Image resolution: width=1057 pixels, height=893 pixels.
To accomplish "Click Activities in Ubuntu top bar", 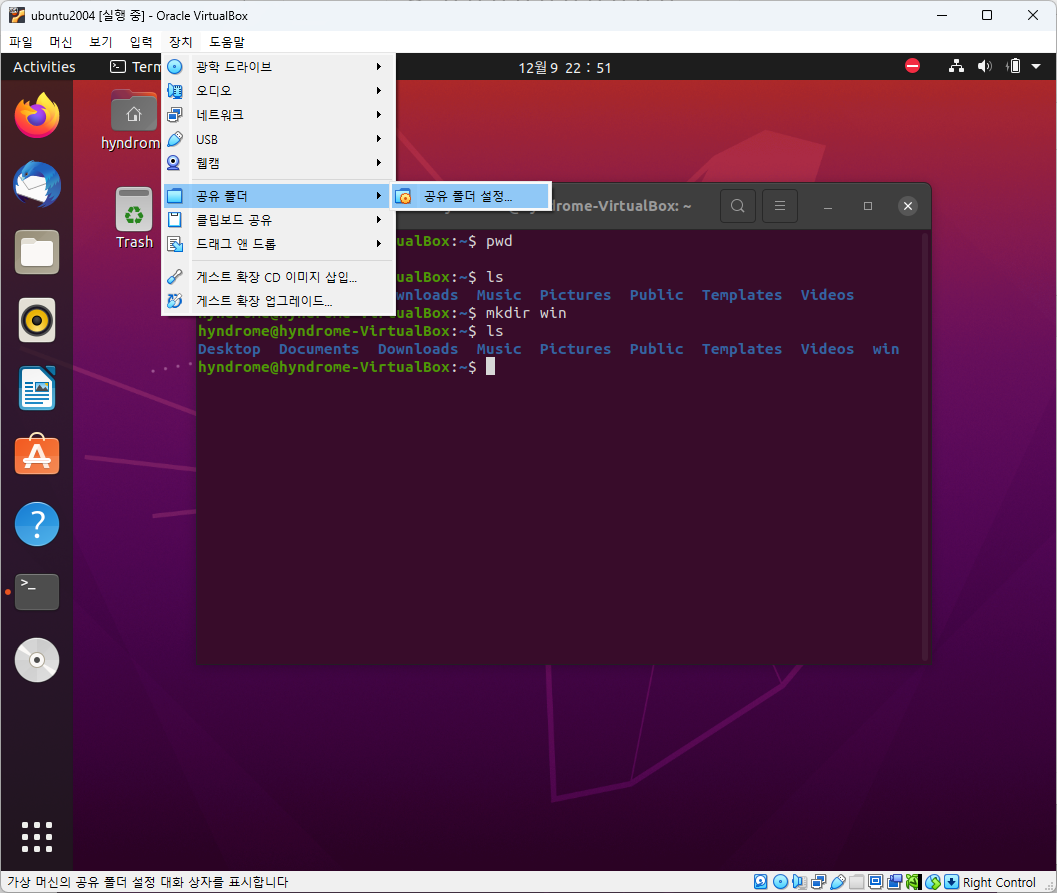I will click(x=44, y=67).
